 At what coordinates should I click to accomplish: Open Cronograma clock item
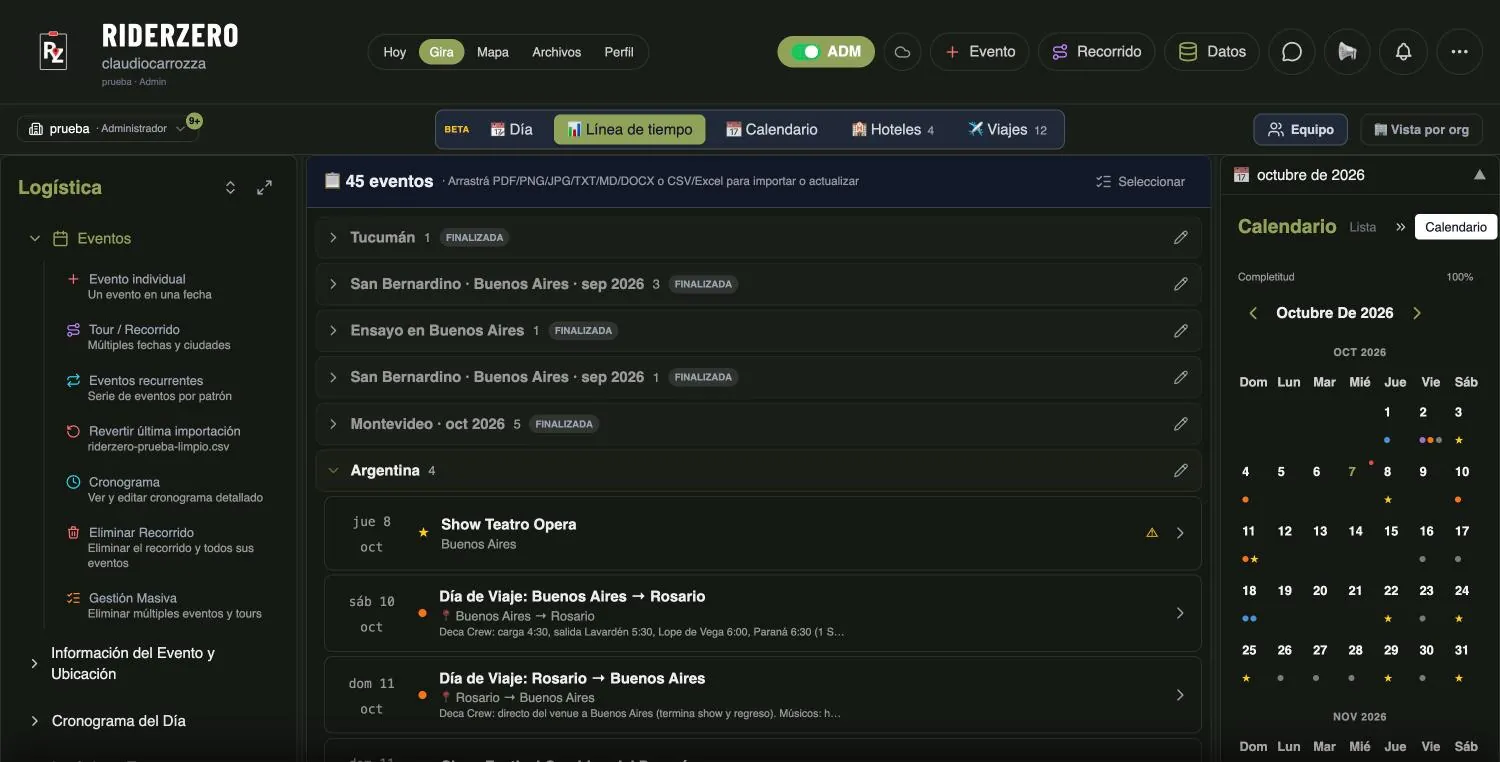point(164,489)
